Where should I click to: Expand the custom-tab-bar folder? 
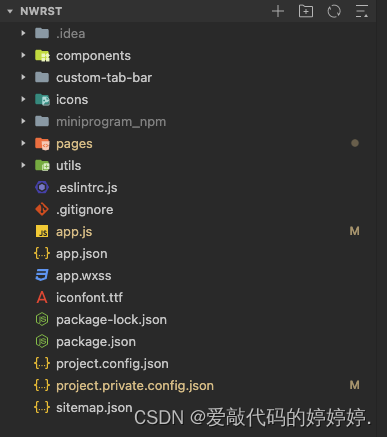(x=23, y=77)
